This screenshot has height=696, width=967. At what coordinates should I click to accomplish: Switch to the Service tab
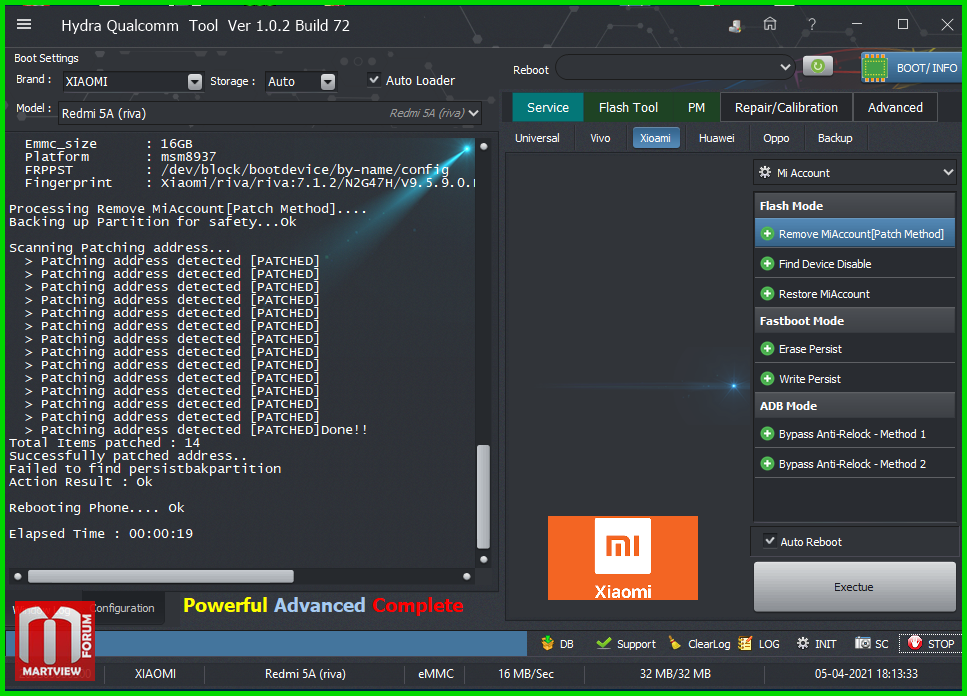[x=548, y=107]
